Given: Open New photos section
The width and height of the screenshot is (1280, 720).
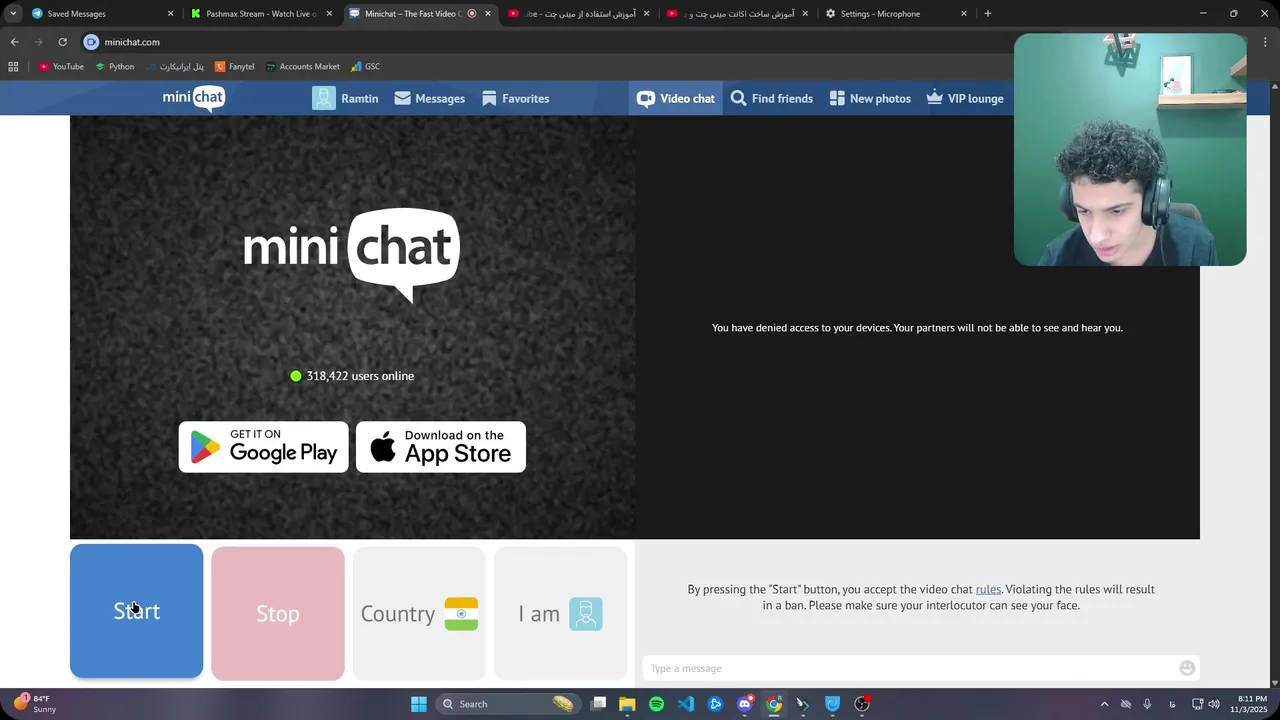Looking at the screenshot, I should [x=870, y=98].
